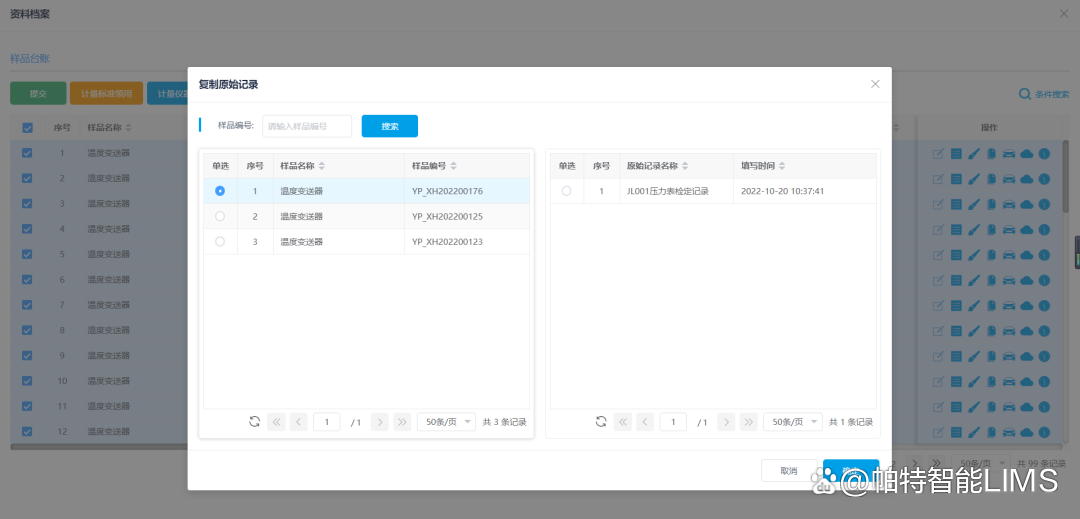Viewport: 1080px width, 519px height.
Task: Close the 复制原始记录 dialog
Action: [x=875, y=84]
